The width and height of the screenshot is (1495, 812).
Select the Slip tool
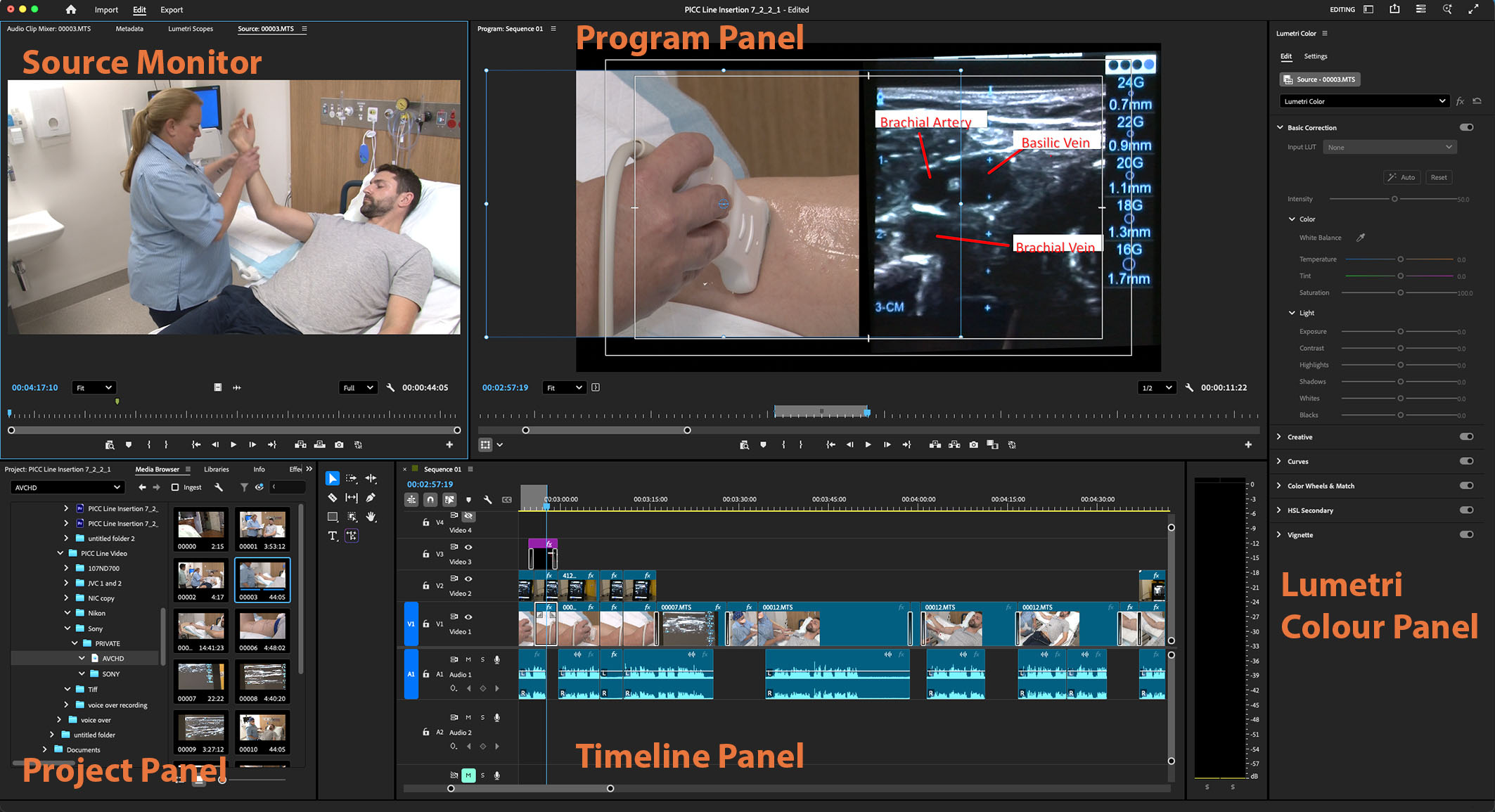point(352,498)
